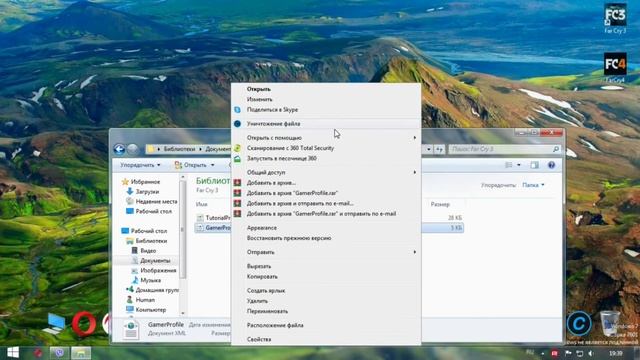
Task: Open the Explorer folder taskbar icon
Action: 81,353
